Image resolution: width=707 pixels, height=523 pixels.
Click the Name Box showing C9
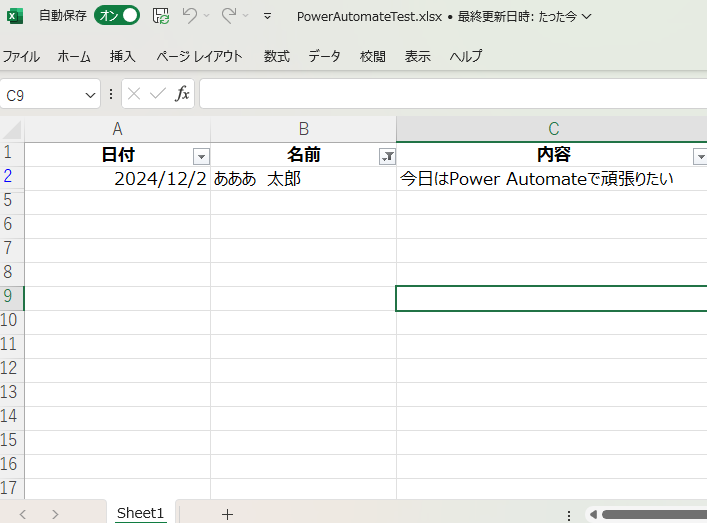(x=43, y=95)
